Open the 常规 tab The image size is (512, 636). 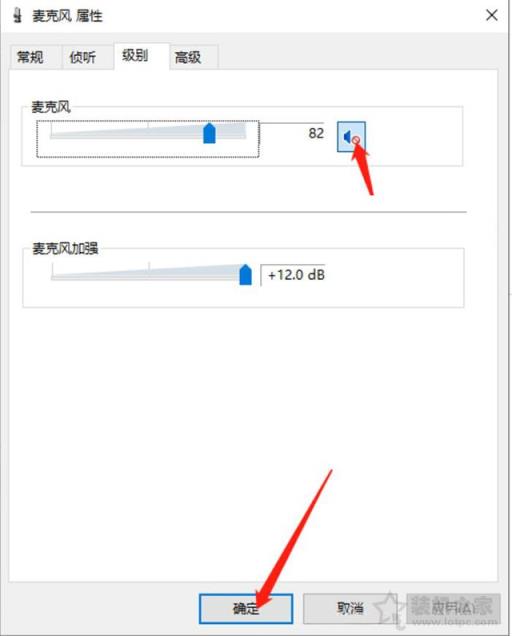tap(30, 57)
